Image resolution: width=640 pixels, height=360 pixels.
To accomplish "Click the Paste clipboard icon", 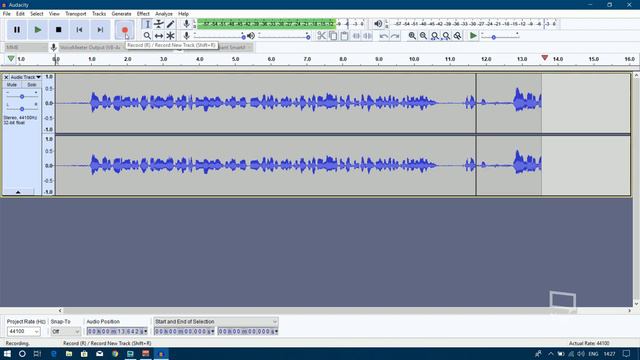I will [344, 36].
